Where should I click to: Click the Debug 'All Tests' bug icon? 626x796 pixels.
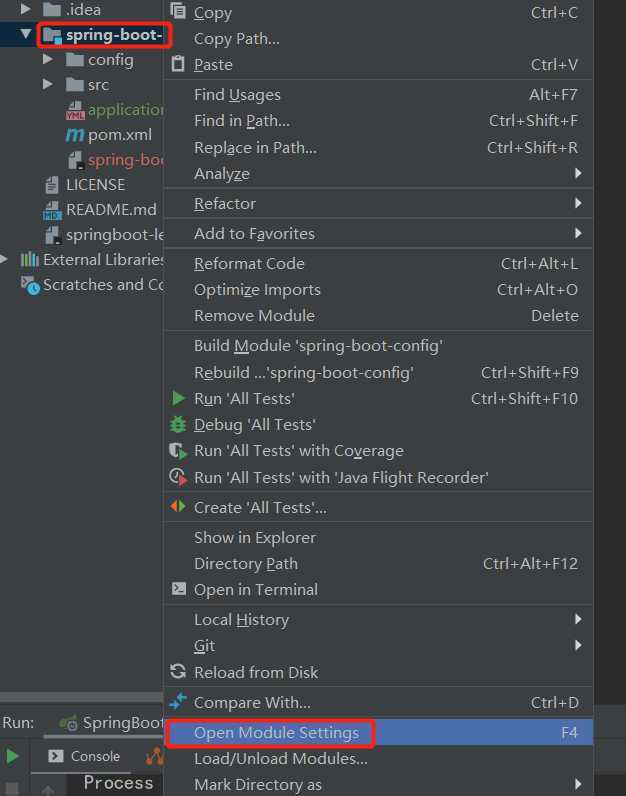click(x=178, y=424)
